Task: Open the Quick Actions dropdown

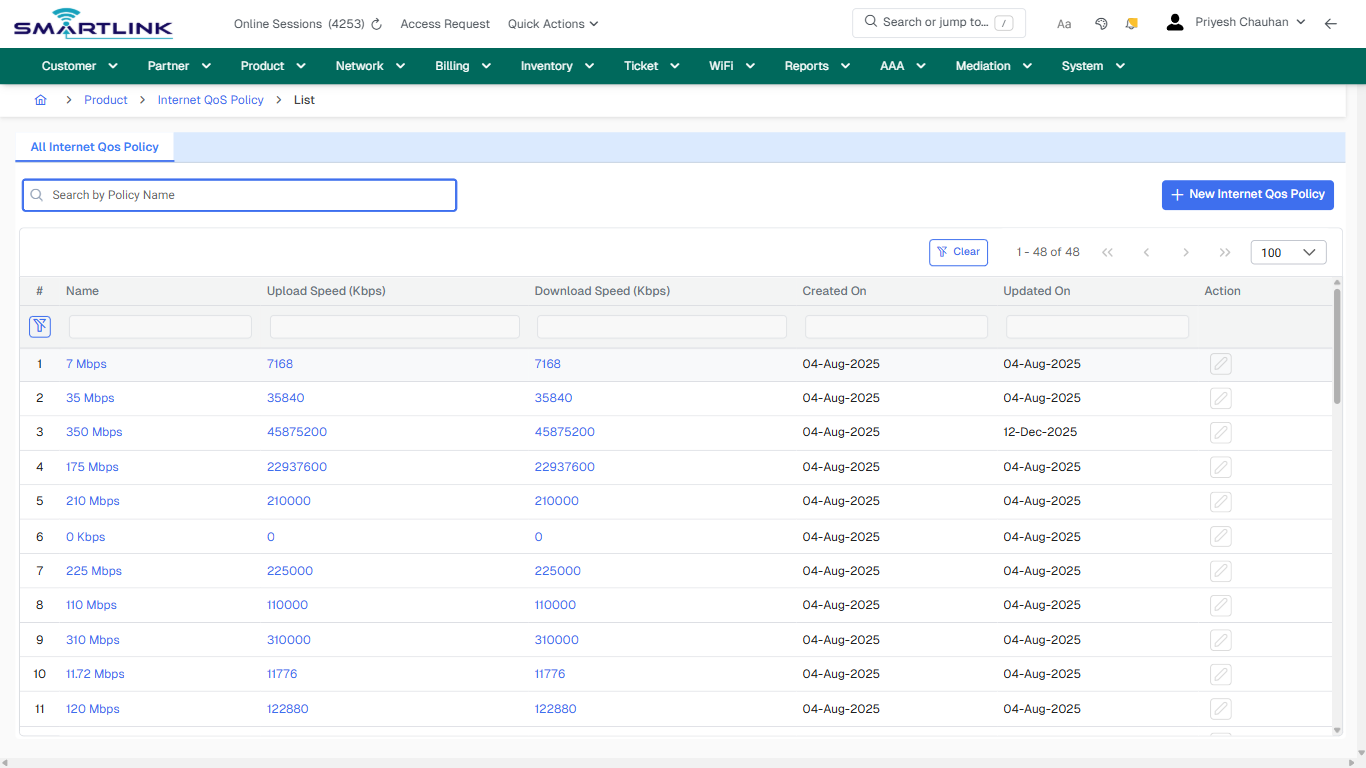Action: (x=552, y=23)
